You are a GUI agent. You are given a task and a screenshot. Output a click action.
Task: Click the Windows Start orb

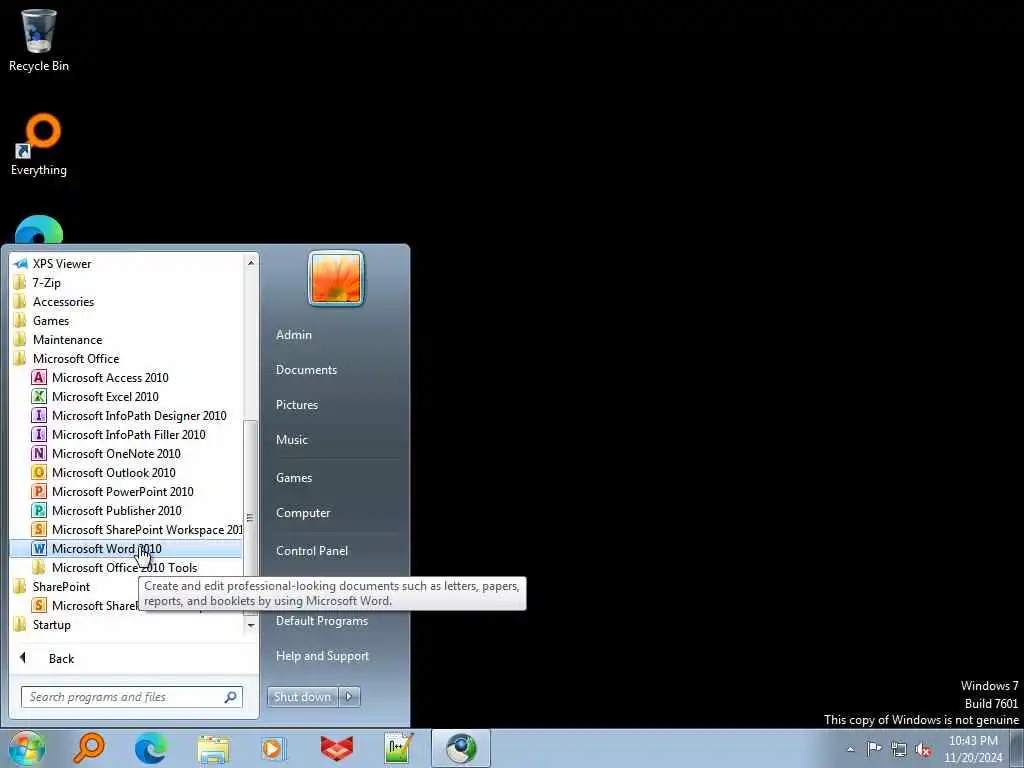coord(27,748)
